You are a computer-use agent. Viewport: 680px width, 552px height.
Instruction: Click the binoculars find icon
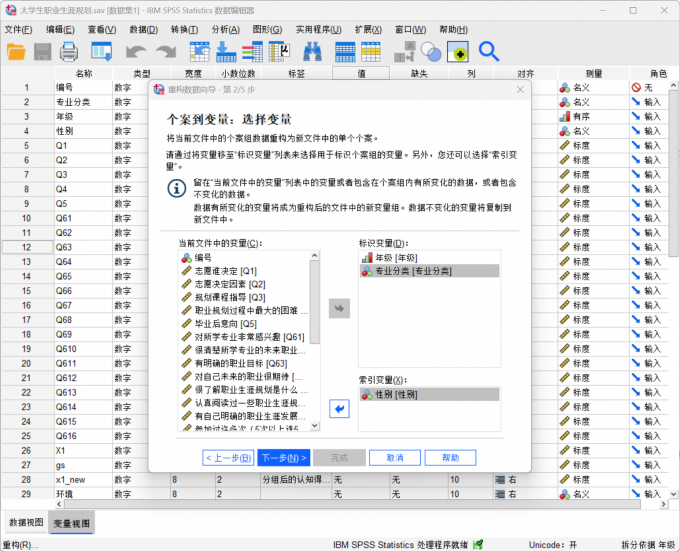point(312,52)
